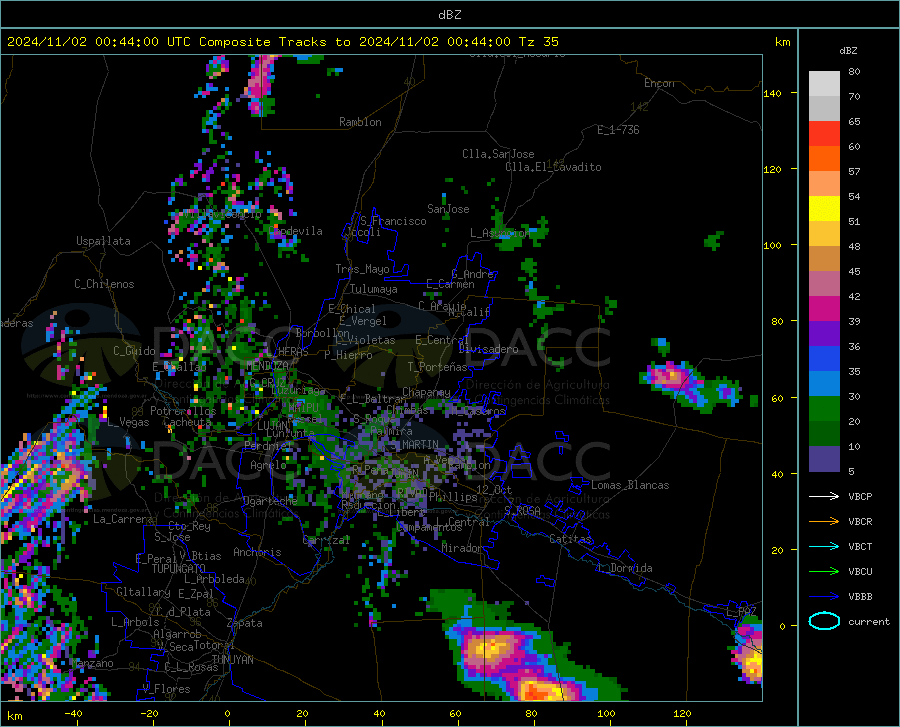
Task: Select the light gray 80 dBZ swatch
Action: tap(824, 83)
